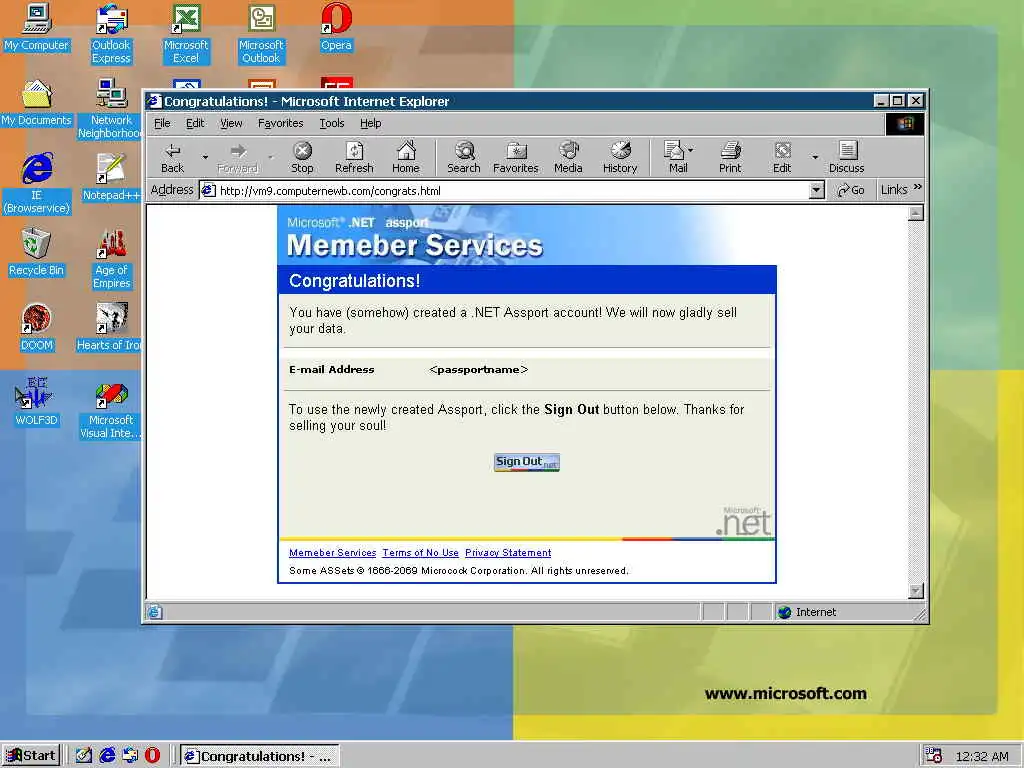1024x768 pixels.
Task: Open the Search pane
Action: [464, 157]
